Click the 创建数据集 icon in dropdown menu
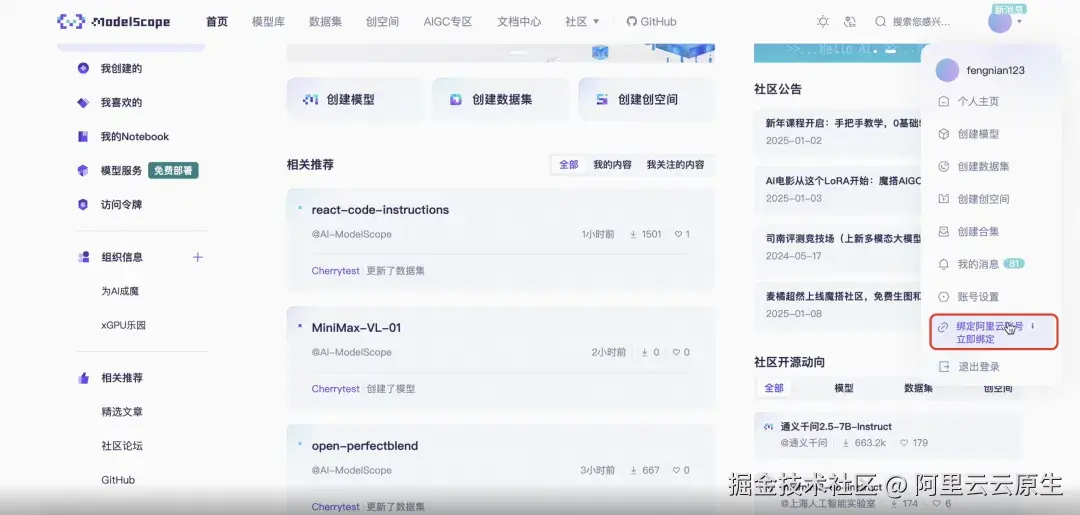1080x515 pixels. pos(944,166)
